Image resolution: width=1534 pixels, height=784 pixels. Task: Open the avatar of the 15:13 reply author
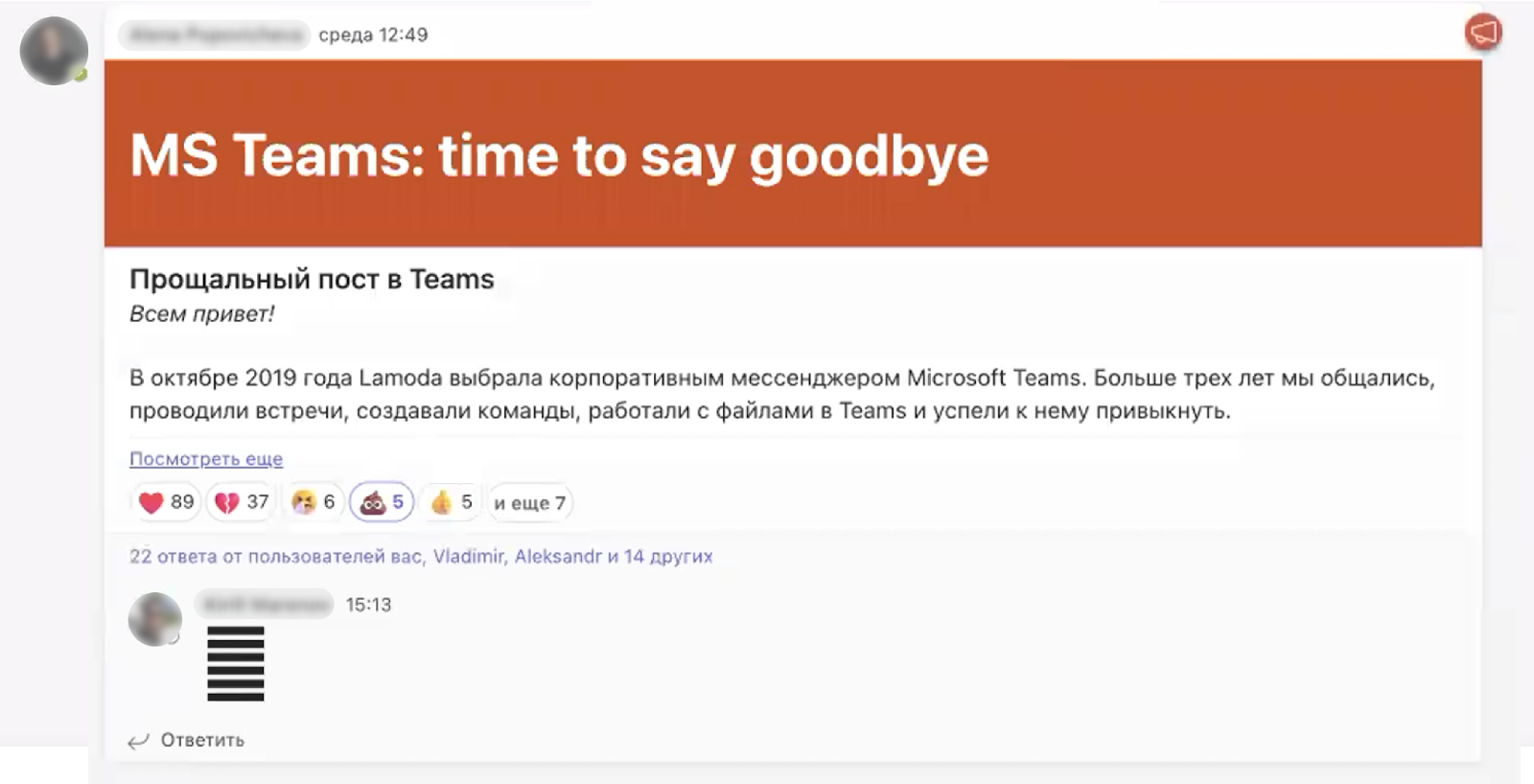pos(155,618)
